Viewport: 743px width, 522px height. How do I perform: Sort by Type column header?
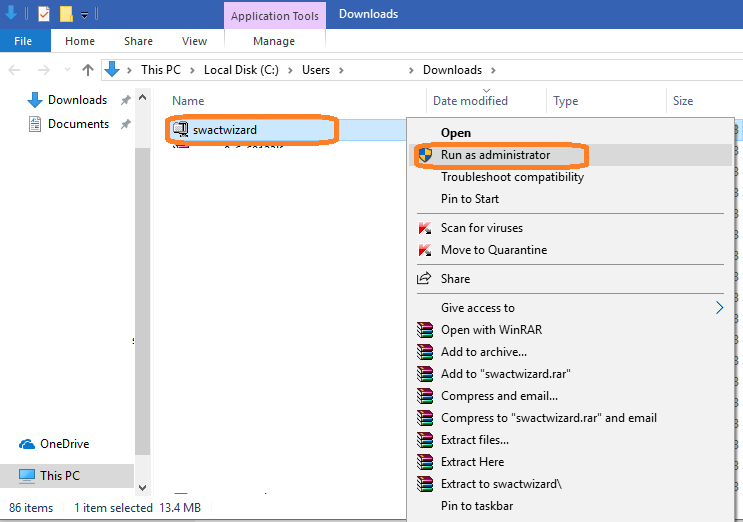click(565, 101)
